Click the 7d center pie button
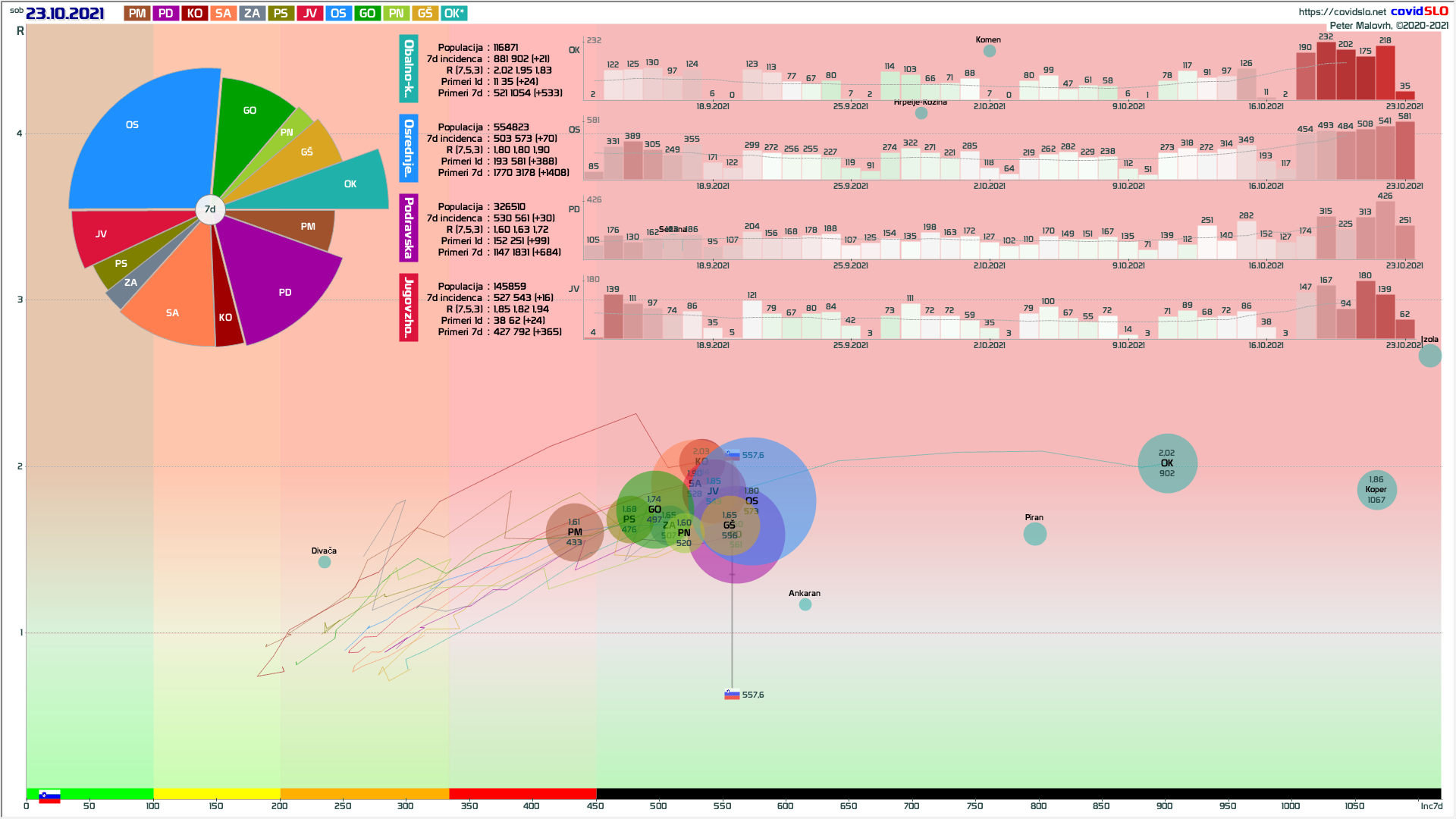The height and width of the screenshot is (819, 1456). click(210, 209)
